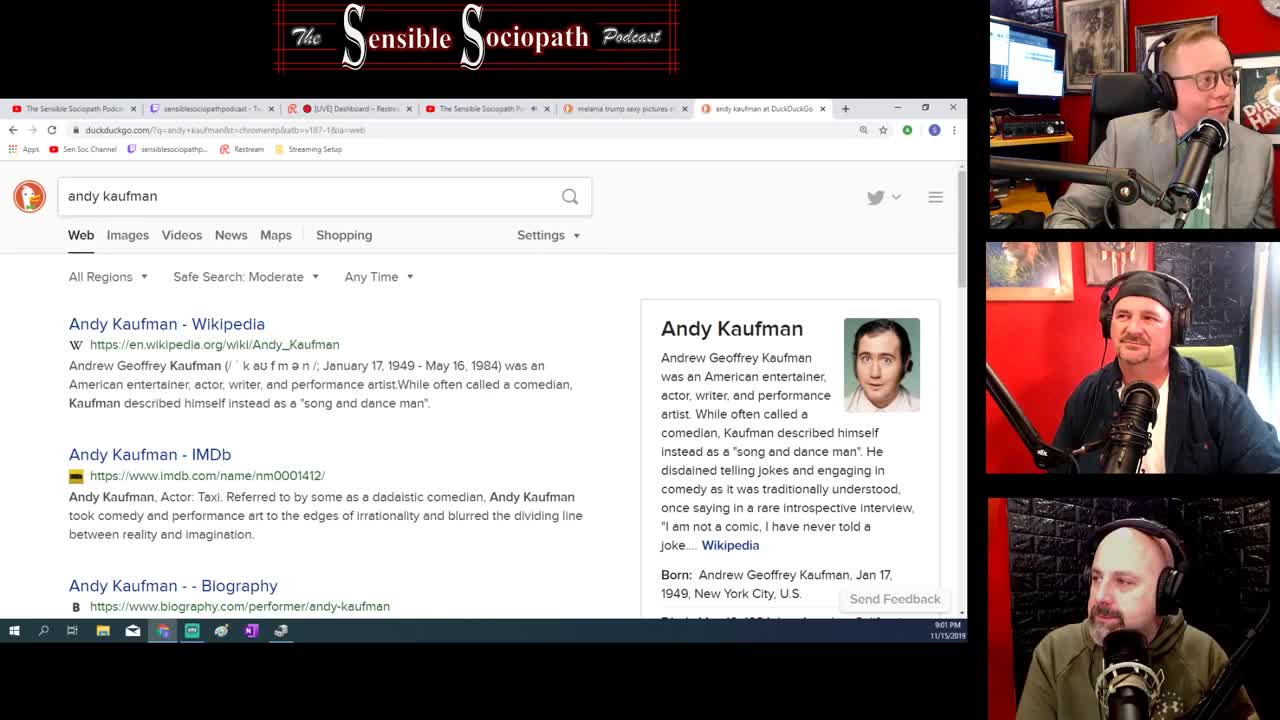1280x720 pixels.
Task: Open Sen Soc Channel bookmark
Action: coord(83,149)
